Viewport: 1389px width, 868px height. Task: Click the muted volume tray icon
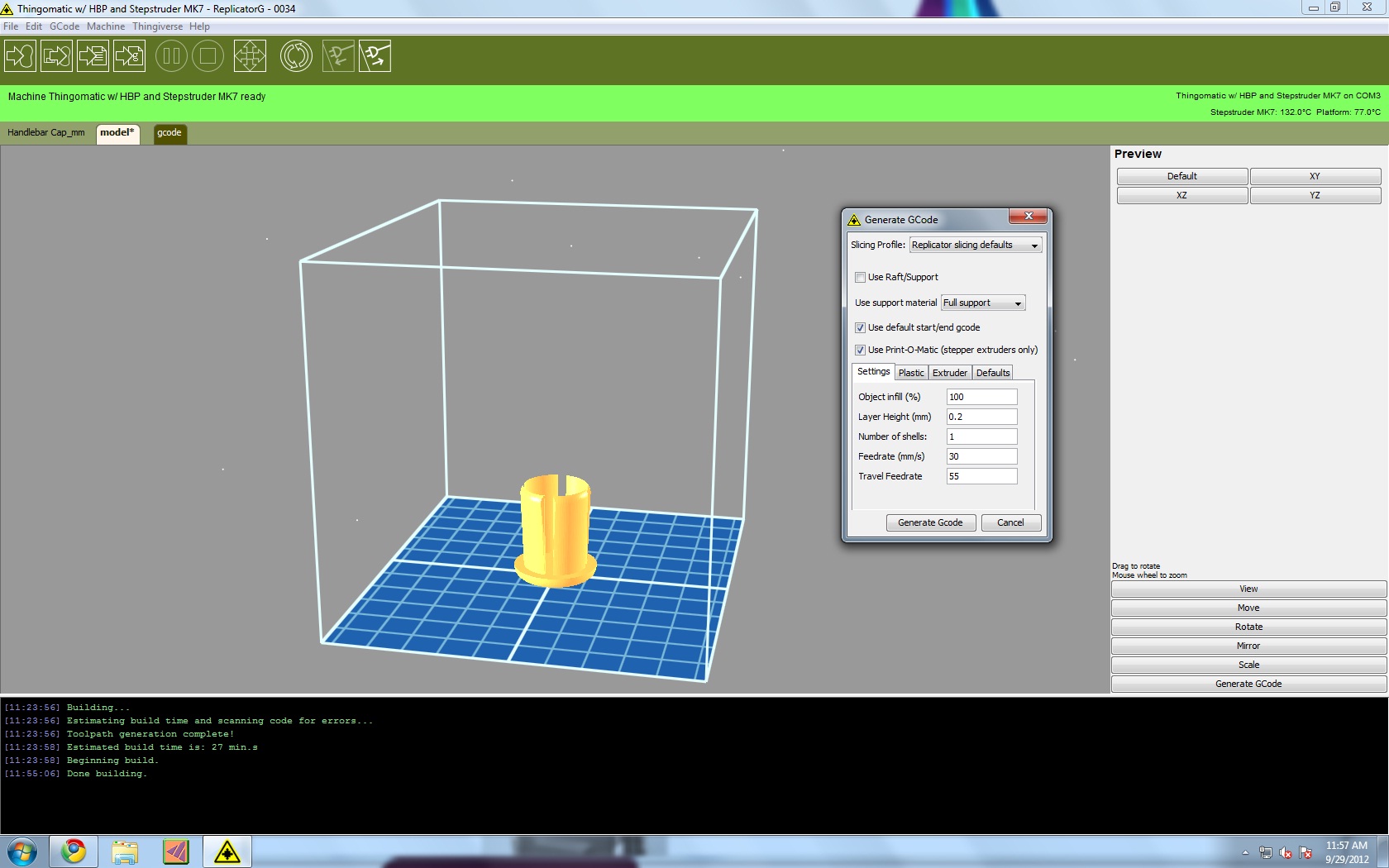point(1286,852)
